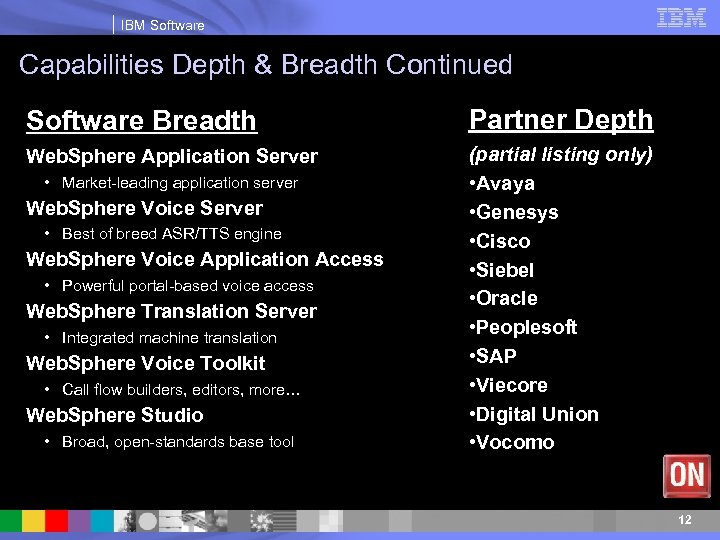Viewport: 720px width, 540px height.
Task: Select partner 'SAP' in list
Action: 496,356
